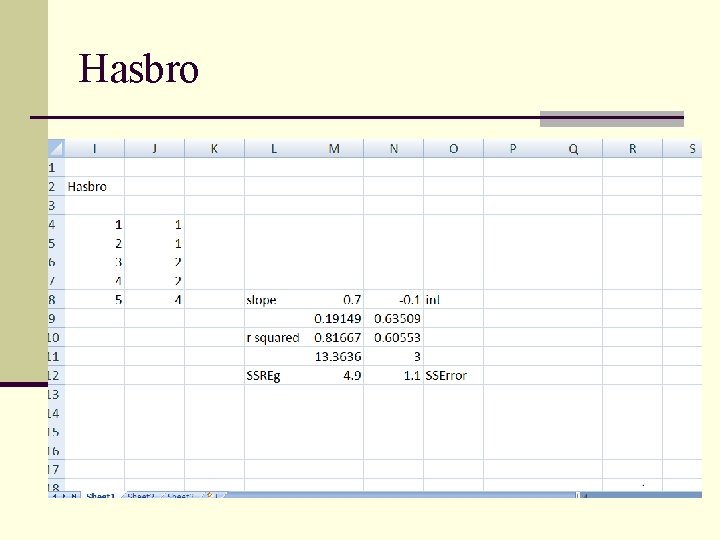Select row 14 header
This screenshot has height=540, width=720.
click(x=56, y=413)
